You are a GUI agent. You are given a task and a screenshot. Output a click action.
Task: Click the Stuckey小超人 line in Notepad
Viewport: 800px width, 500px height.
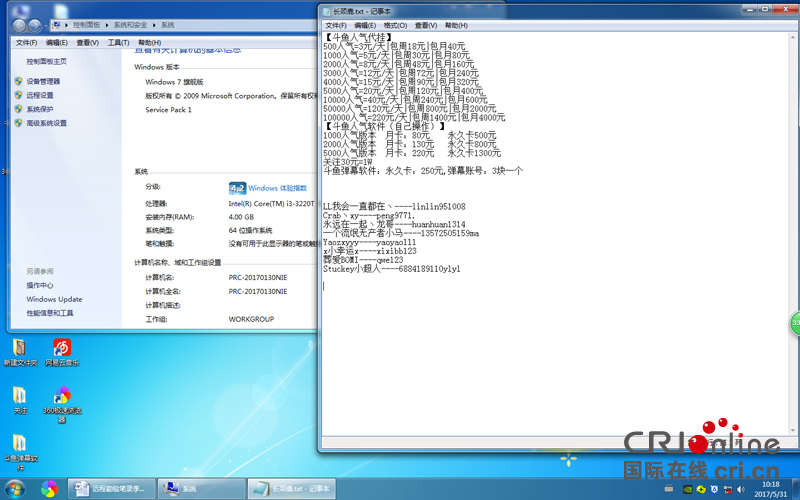(391, 269)
